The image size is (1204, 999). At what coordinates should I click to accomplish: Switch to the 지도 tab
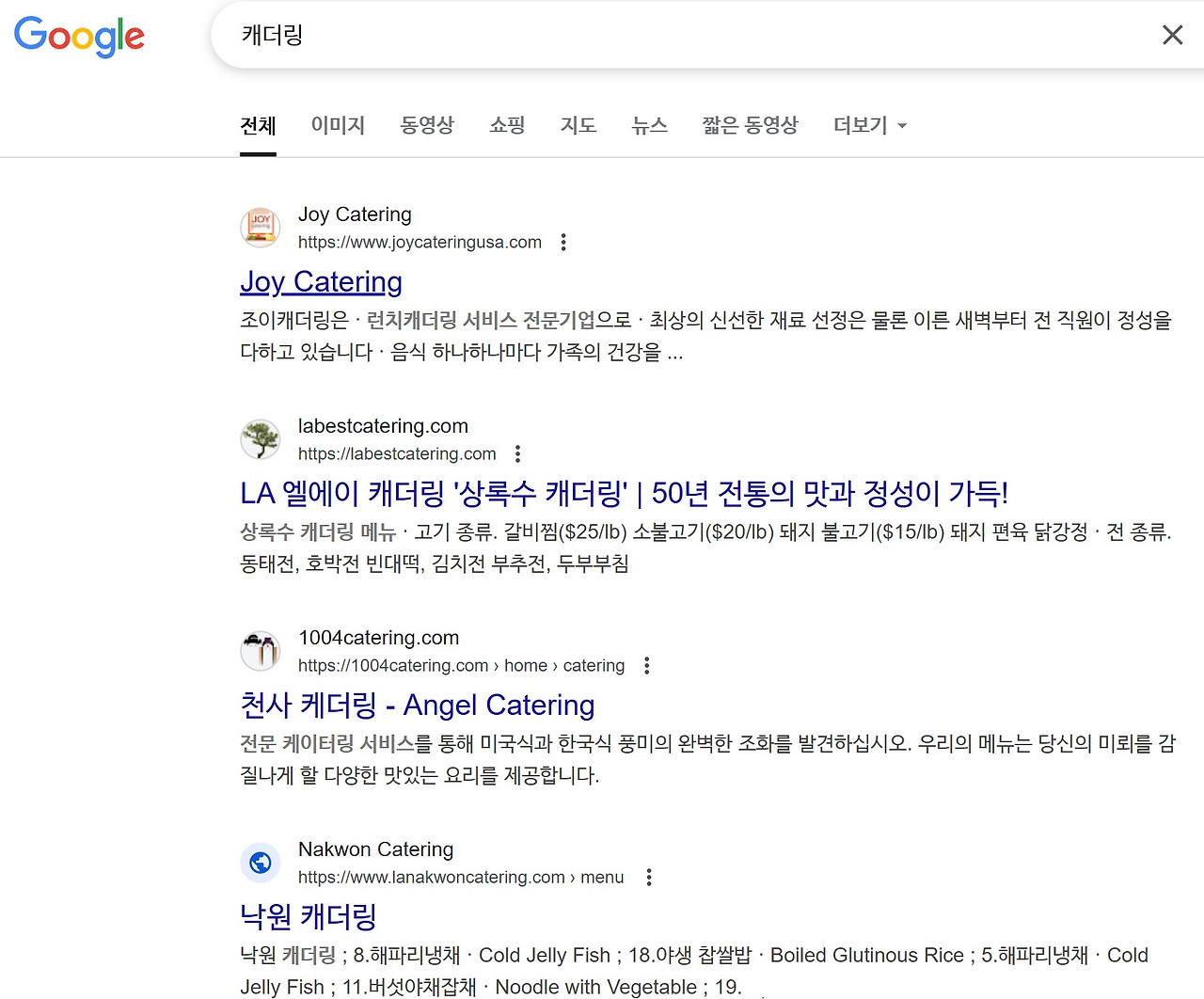578,125
